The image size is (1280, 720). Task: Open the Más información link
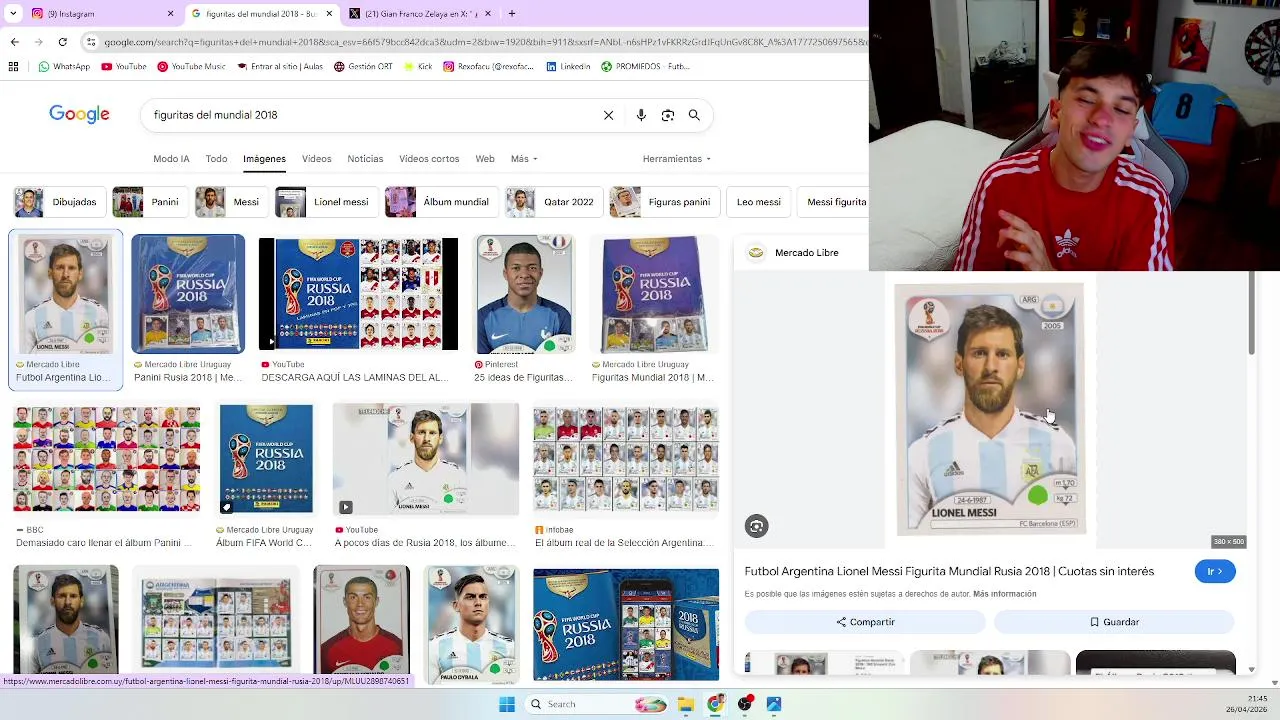pyautogui.click(x=1004, y=594)
